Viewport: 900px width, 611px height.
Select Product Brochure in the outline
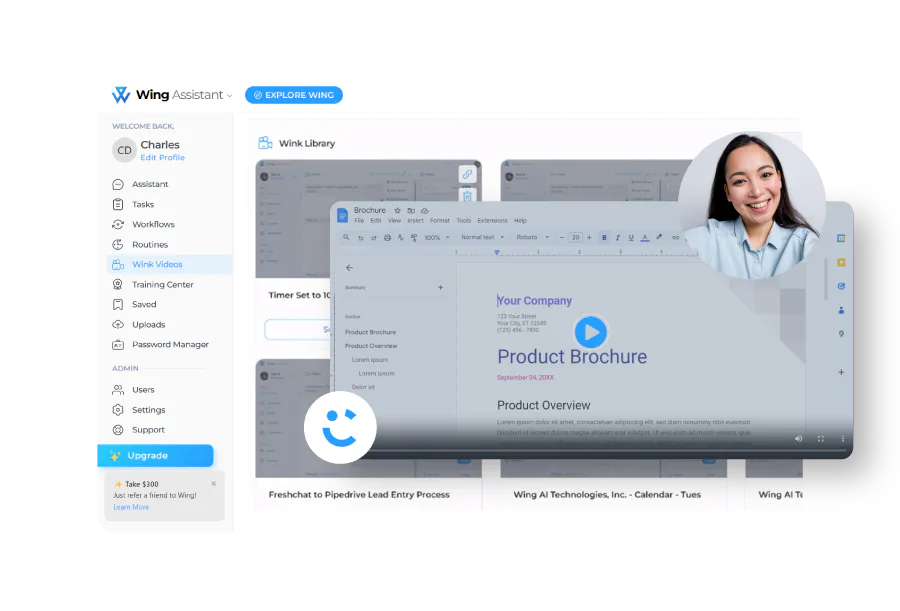tap(370, 332)
